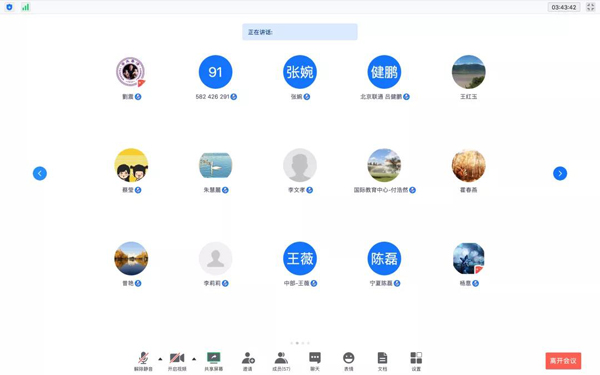Turn on video (开启视频)
Viewport: 600px width, 375px height.
point(177,361)
